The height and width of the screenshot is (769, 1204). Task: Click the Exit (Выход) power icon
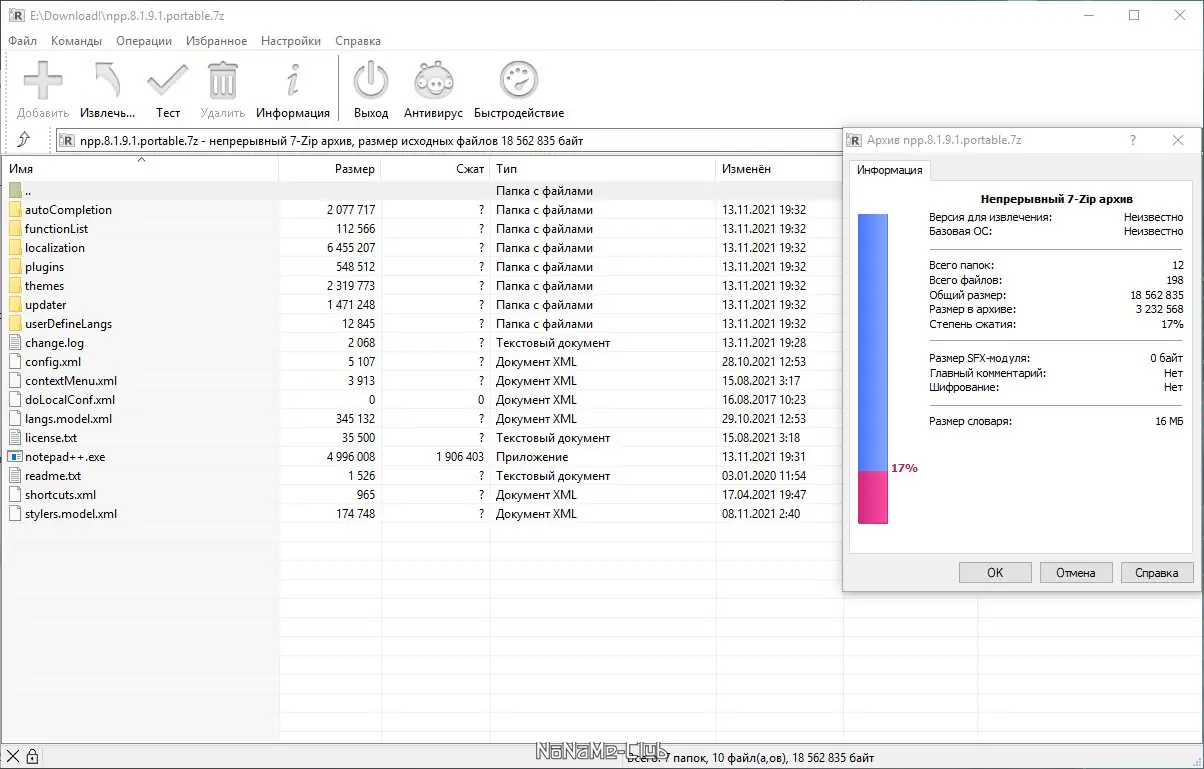click(371, 80)
